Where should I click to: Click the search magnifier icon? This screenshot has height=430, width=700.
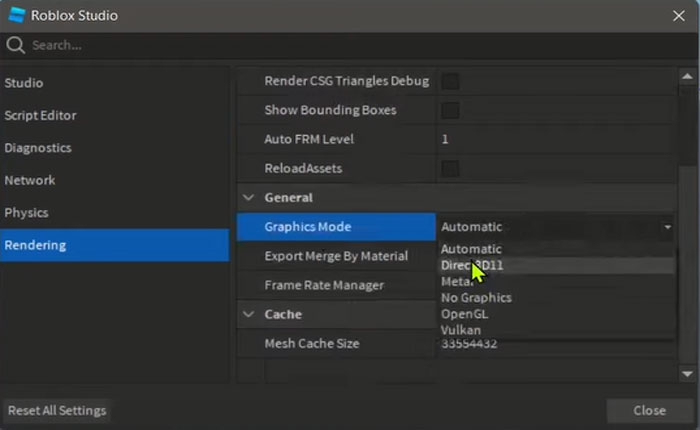pyautogui.click(x=15, y=45)
